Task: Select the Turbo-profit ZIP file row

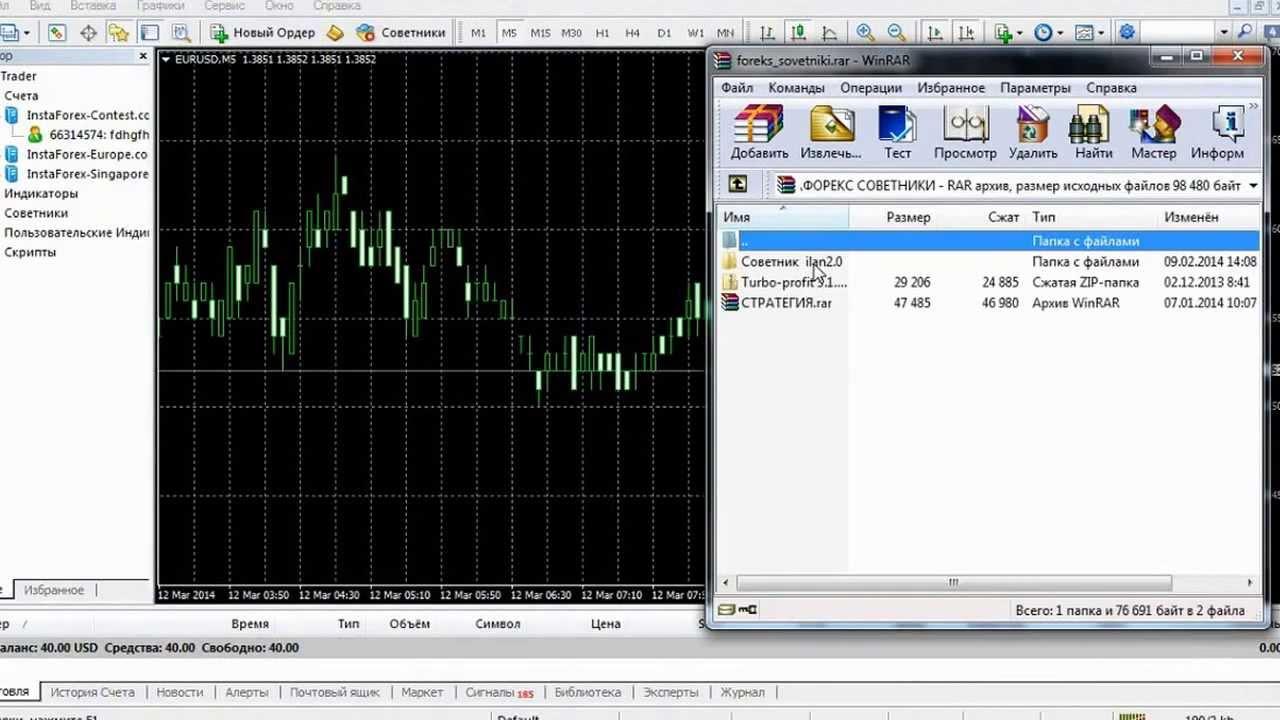Action: [990, 282]
